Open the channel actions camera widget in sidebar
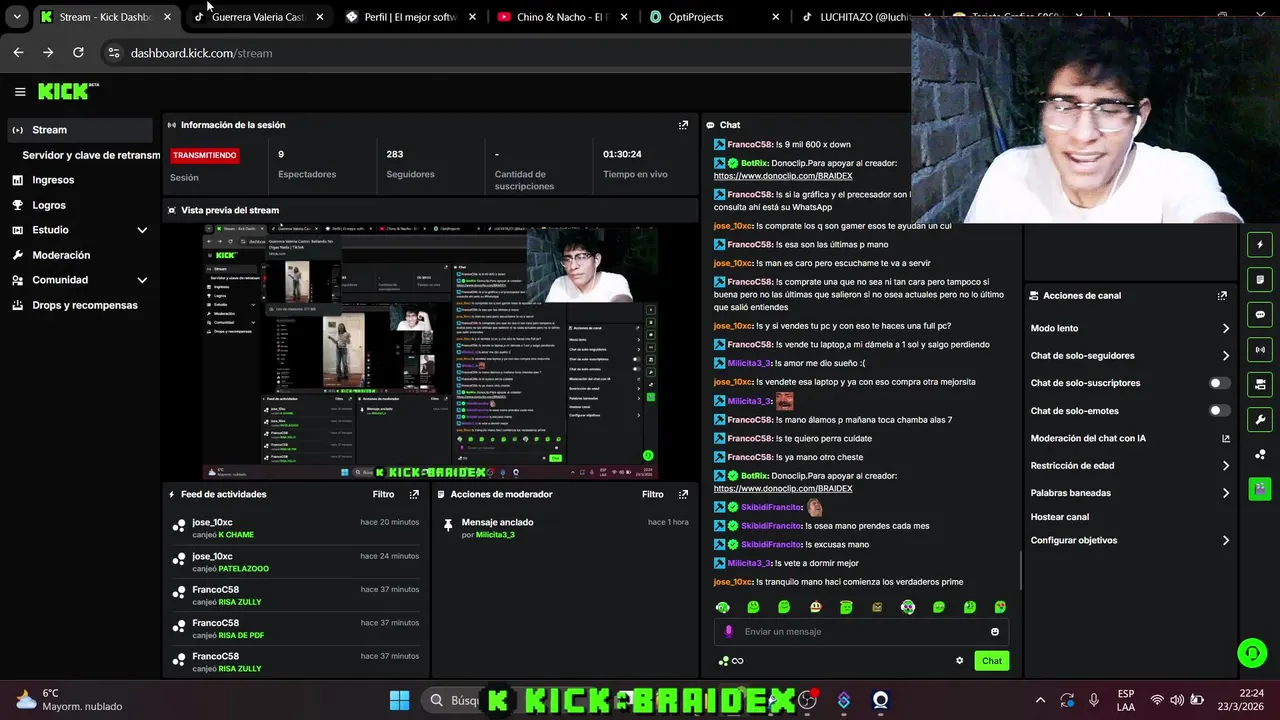Screen dimensions: 1280x720 coord(1260,384)
